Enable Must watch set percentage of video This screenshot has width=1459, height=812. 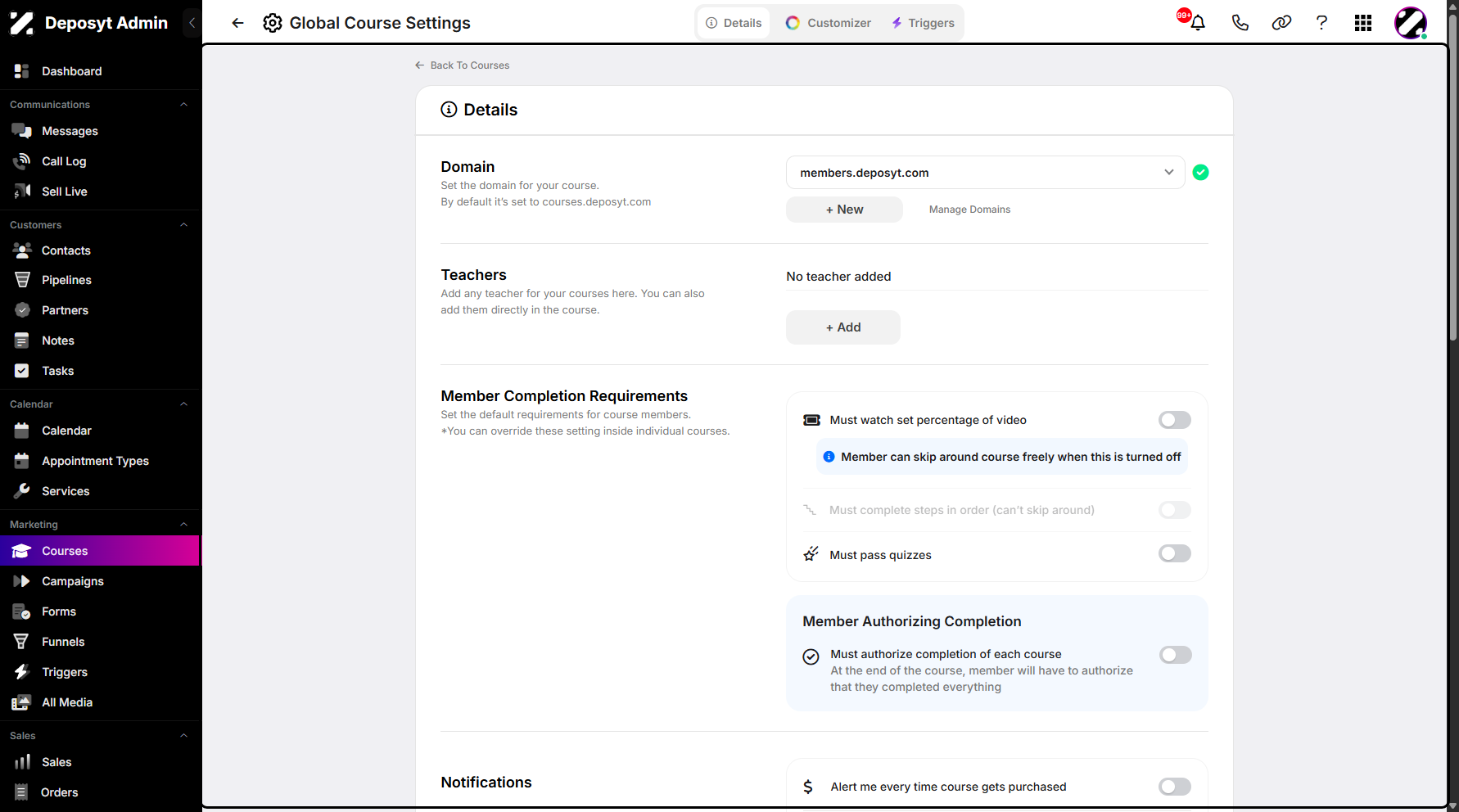(1175, 420)
